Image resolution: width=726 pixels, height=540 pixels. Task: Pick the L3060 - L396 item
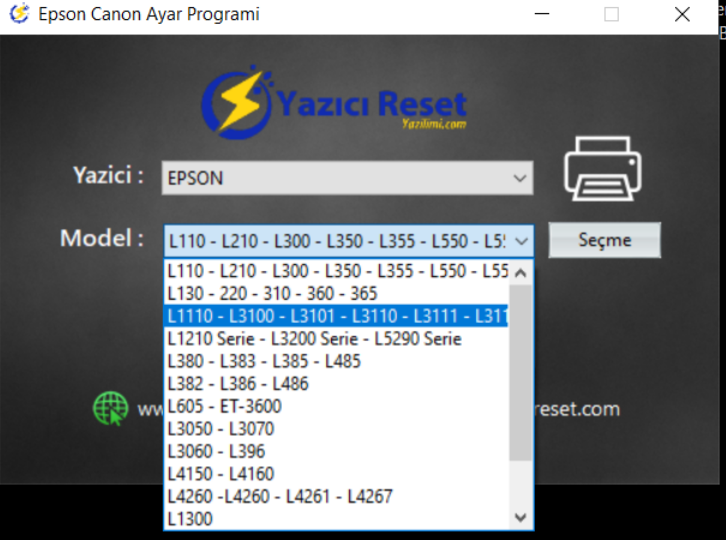tap(337, 451)
